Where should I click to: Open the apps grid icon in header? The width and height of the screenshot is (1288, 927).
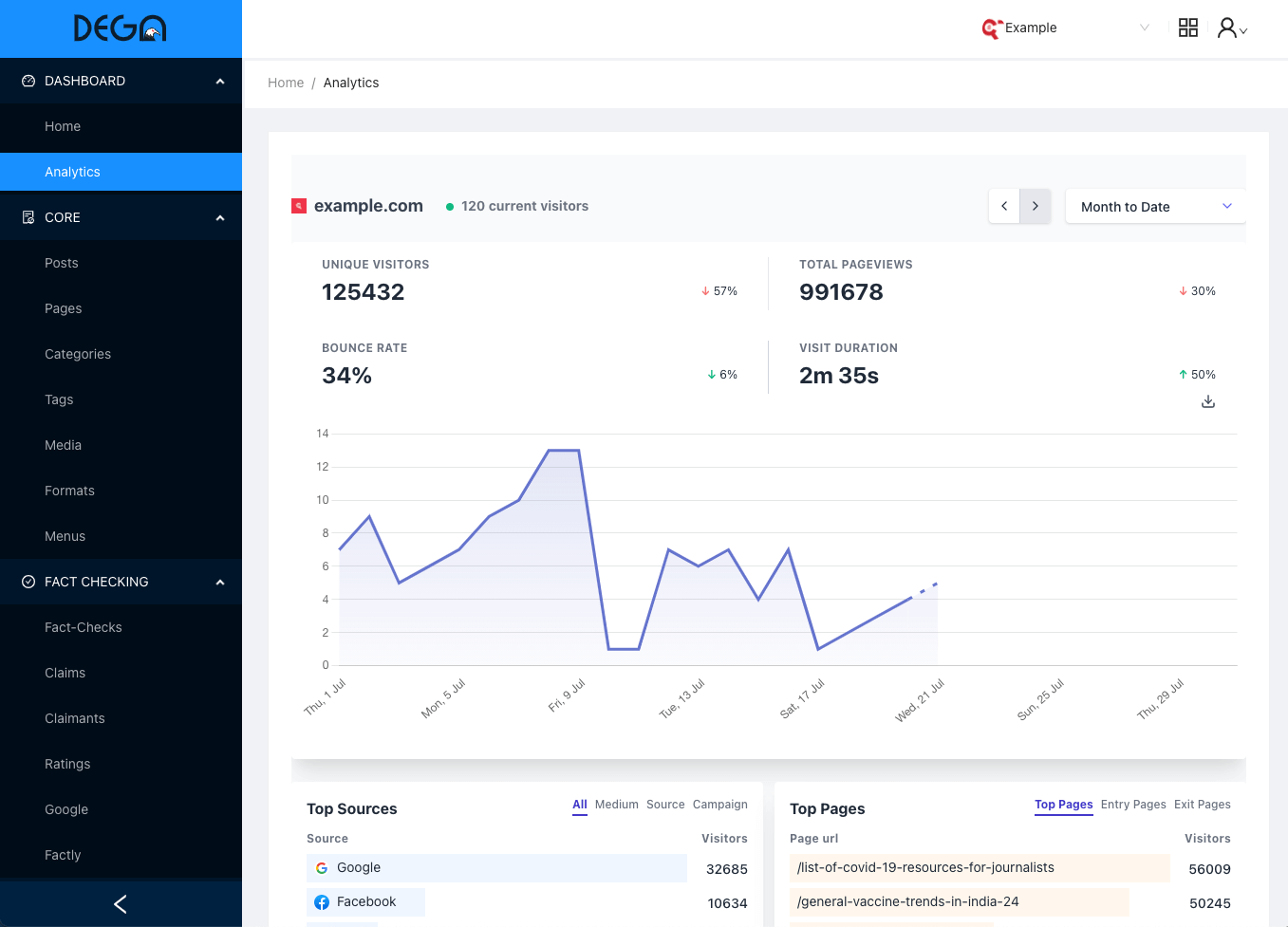1187,28
